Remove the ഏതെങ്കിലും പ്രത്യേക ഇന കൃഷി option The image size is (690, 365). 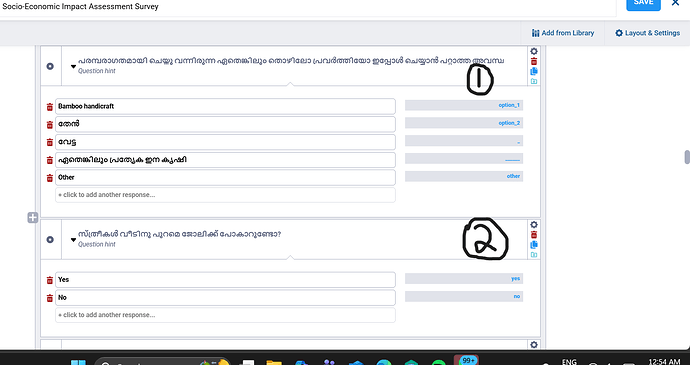coord(50,160)
